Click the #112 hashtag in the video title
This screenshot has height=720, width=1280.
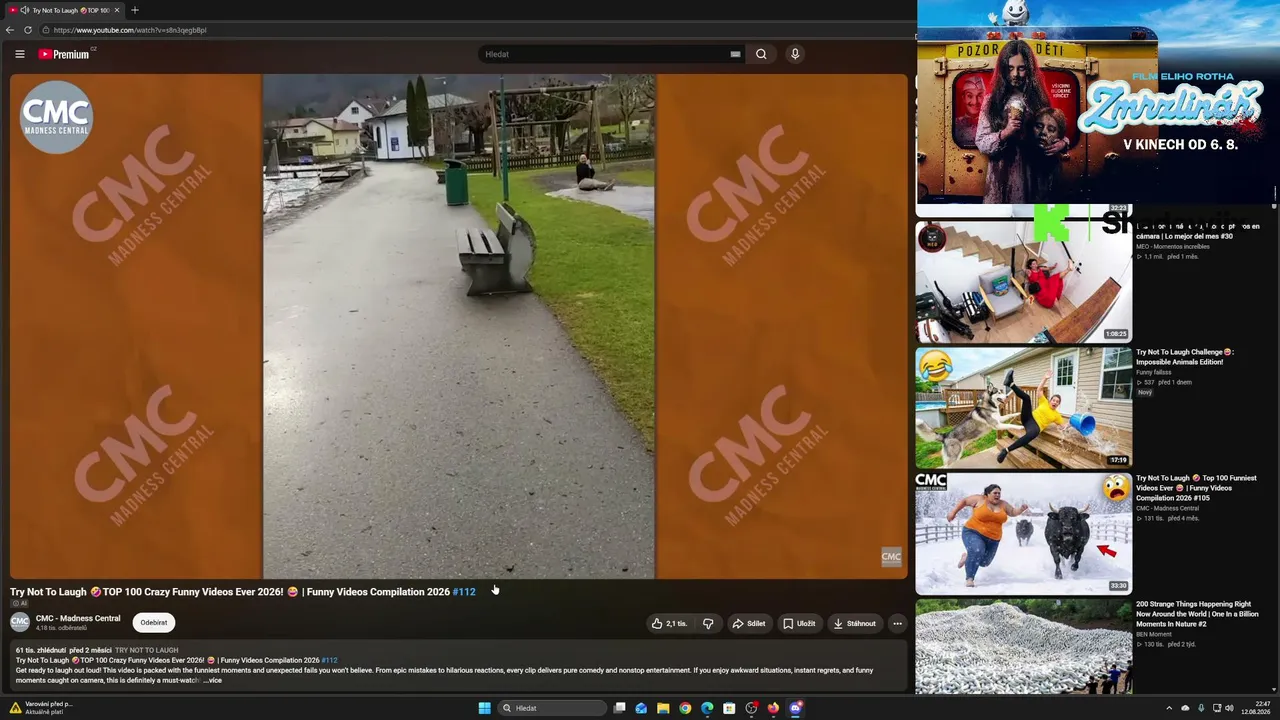(x=464, y=592)
